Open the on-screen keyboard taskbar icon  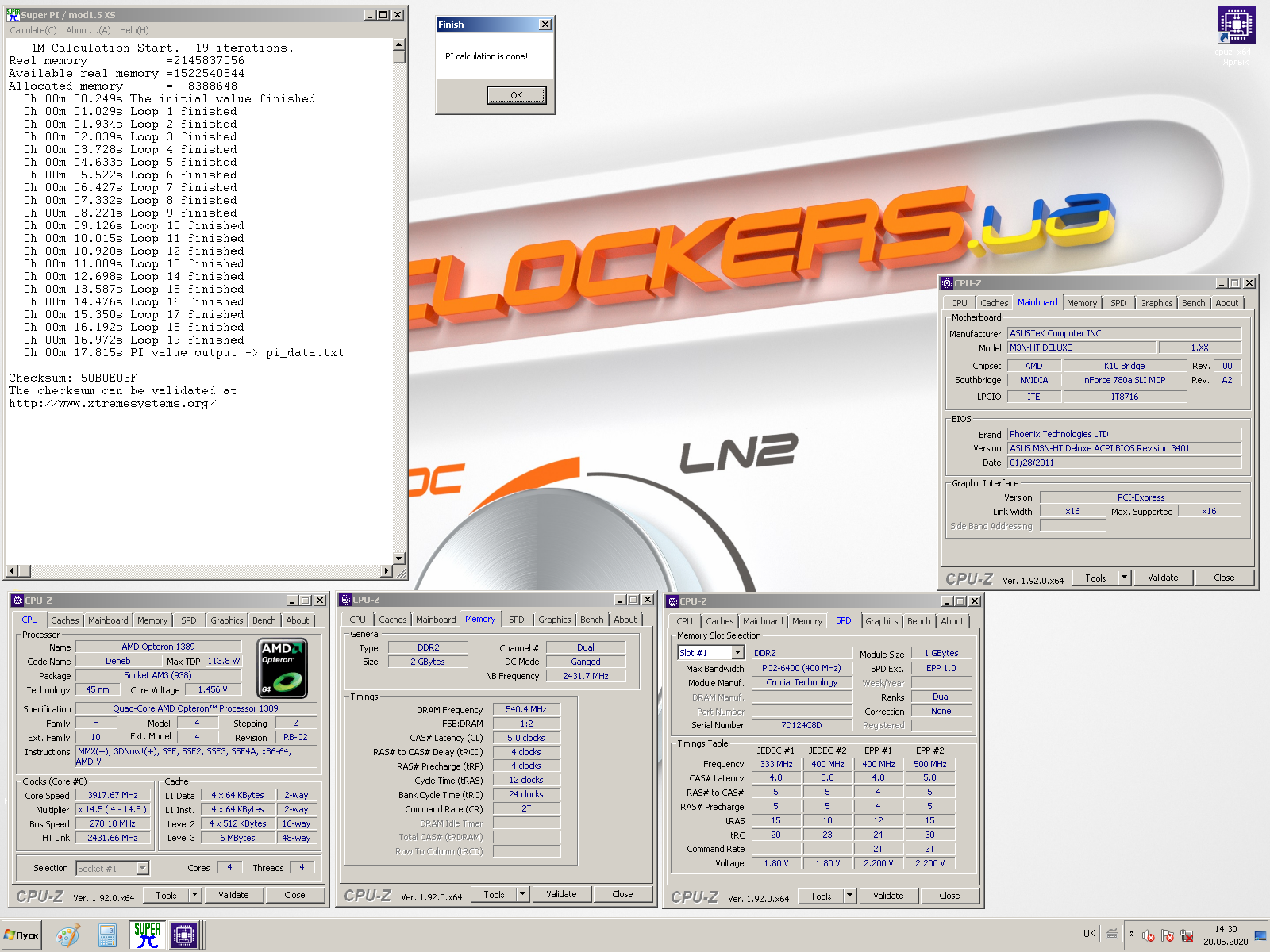[x=1112, y=935]
